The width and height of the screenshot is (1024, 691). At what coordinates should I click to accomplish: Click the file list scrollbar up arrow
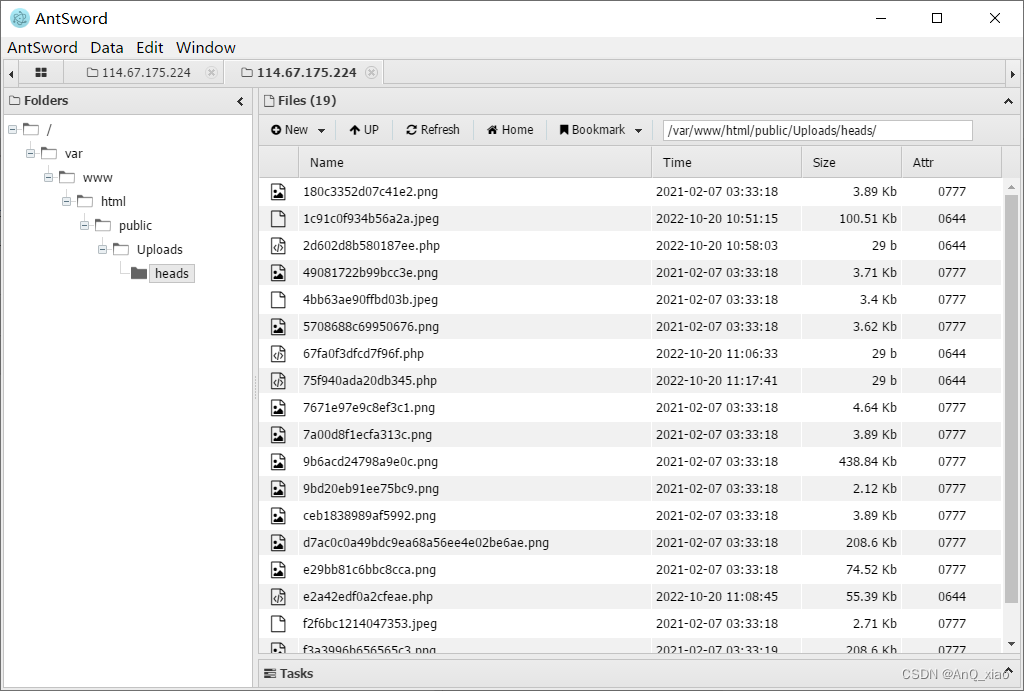point(1012,187)
